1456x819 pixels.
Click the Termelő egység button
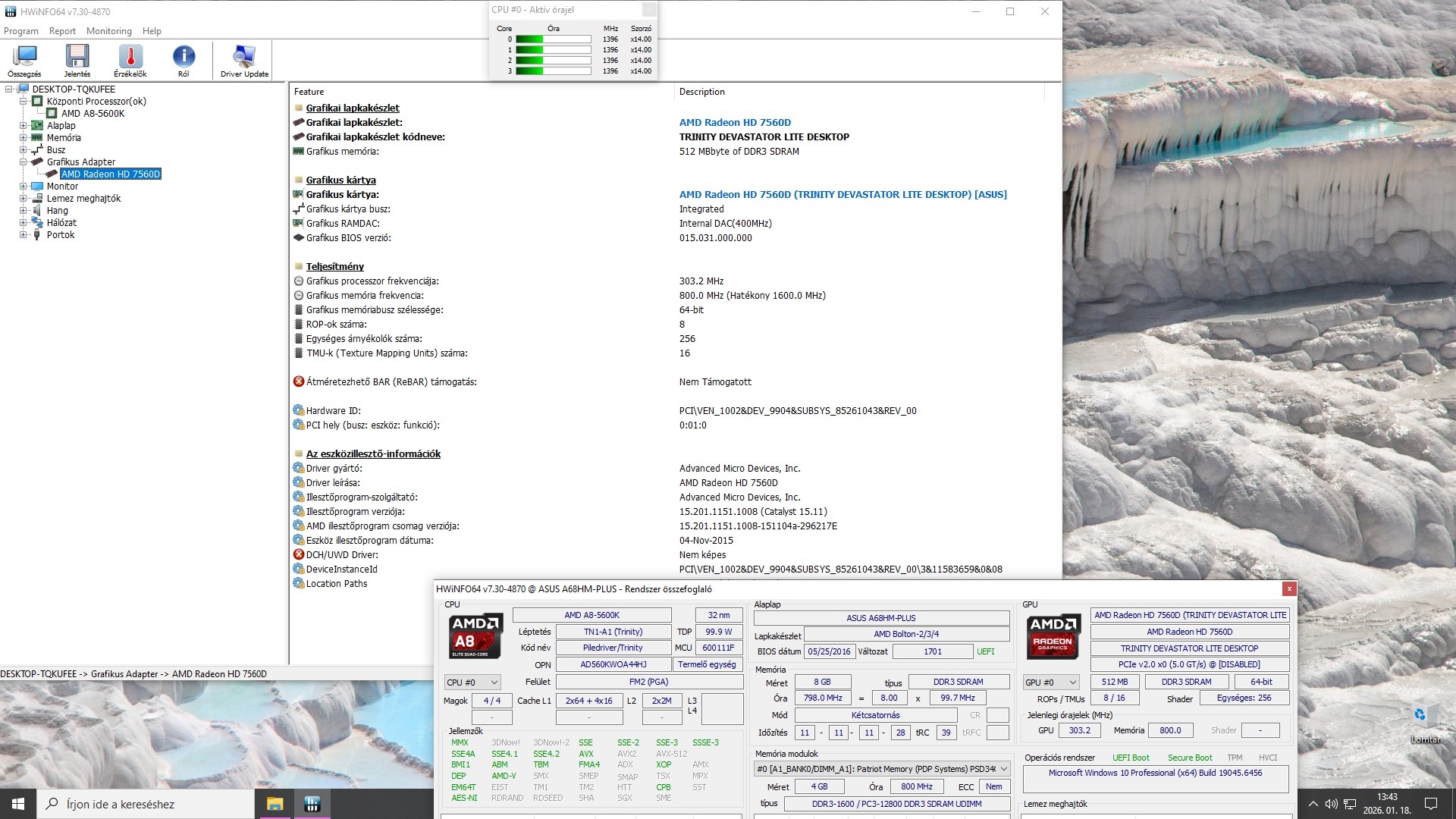[706, 664]
